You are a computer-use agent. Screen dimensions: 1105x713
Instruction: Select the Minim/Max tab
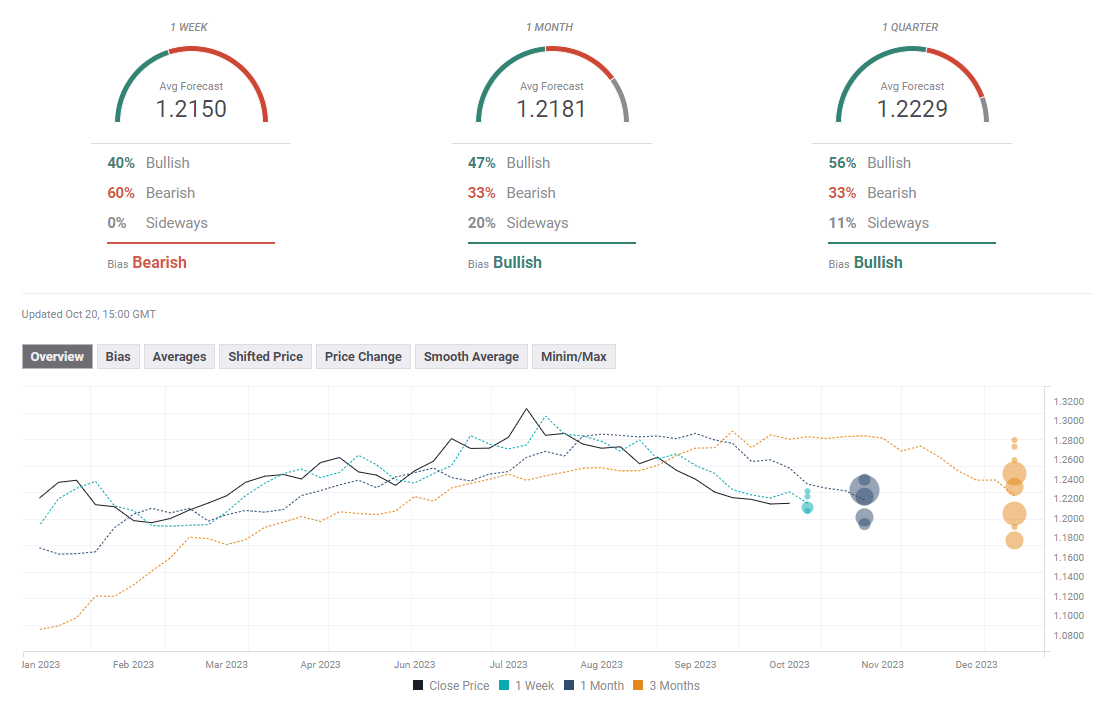click(573, 357)
